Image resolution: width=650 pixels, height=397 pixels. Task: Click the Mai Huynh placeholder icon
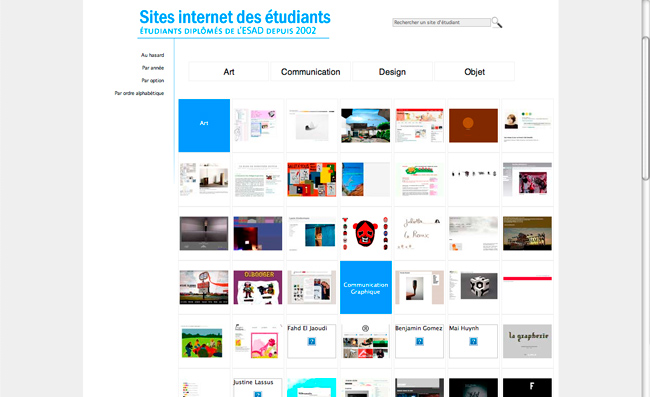tap(473, 341)
